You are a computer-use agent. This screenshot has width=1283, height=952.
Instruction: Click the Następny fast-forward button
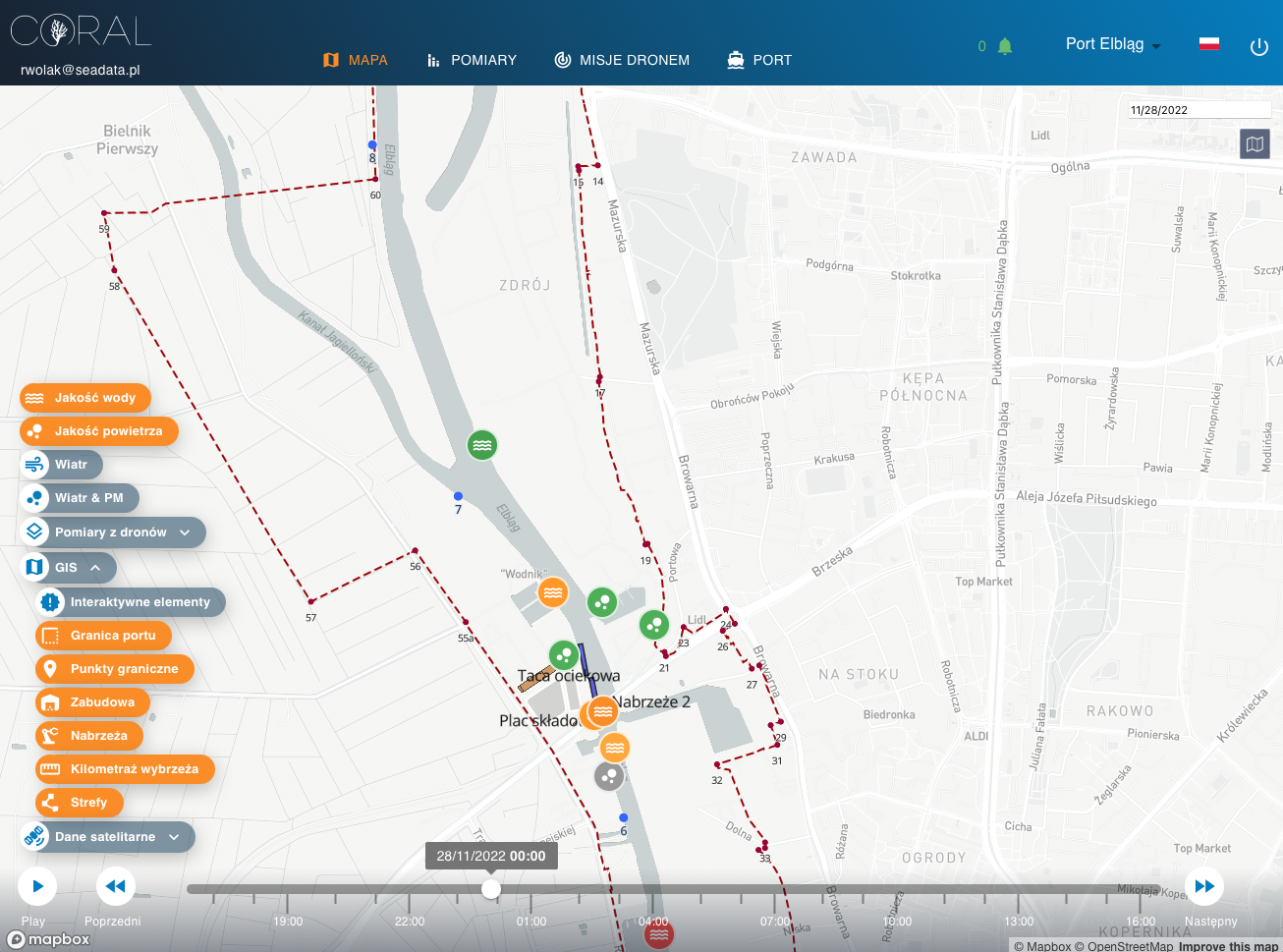tap(1204, 886)
